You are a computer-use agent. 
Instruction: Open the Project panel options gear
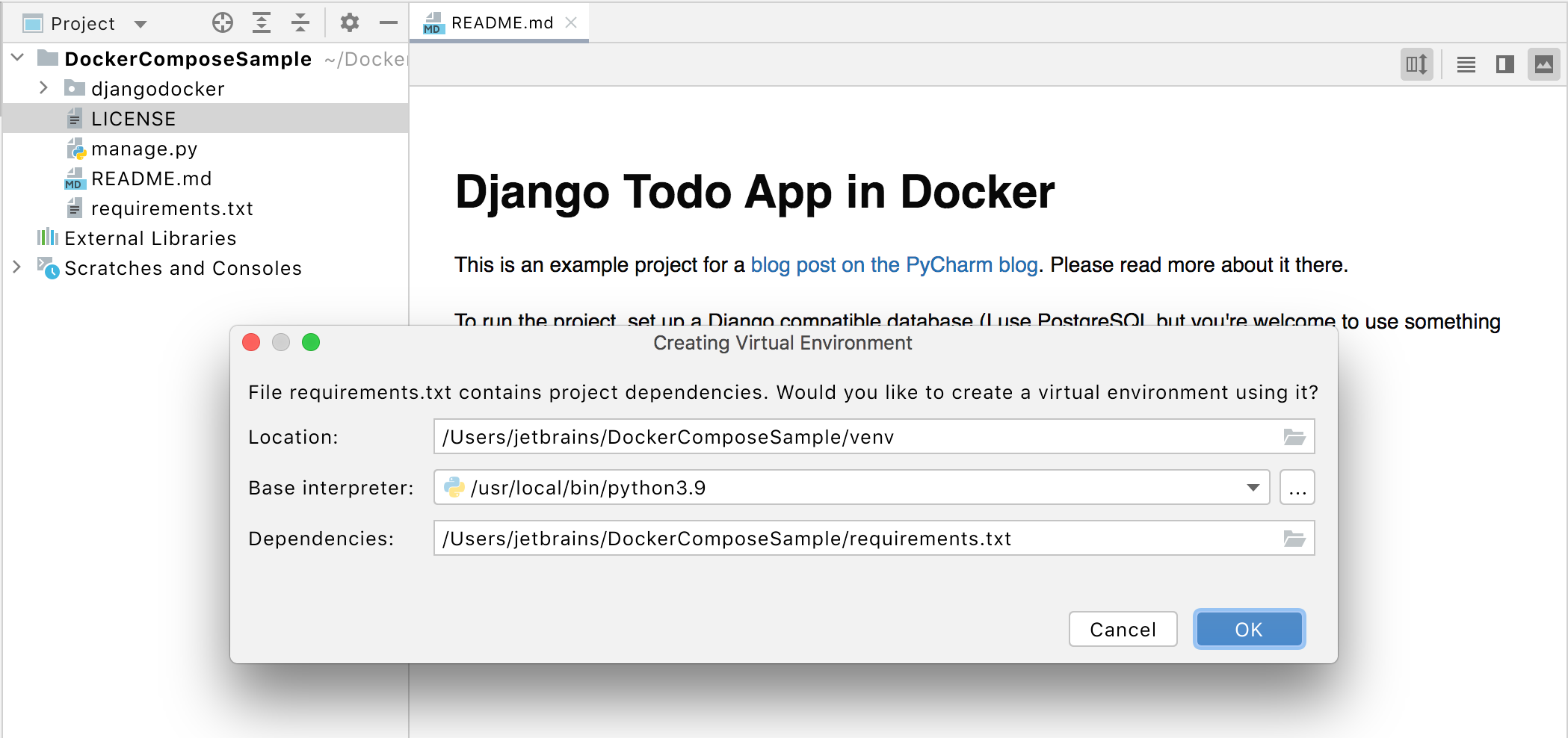tap(349, 22)
